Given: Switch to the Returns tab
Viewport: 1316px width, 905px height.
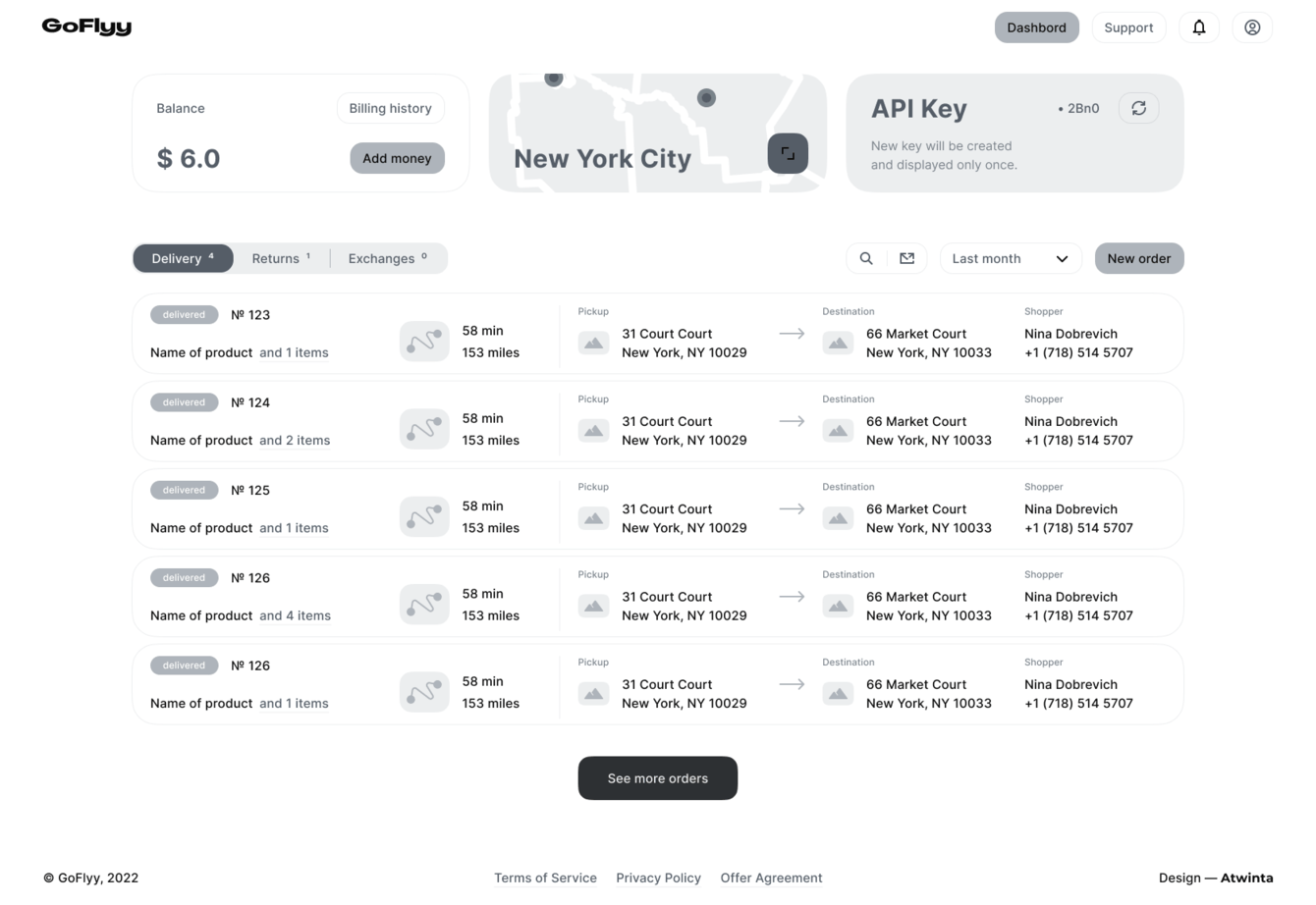Looking at the screenshot, I should click(x=281, y=258).
